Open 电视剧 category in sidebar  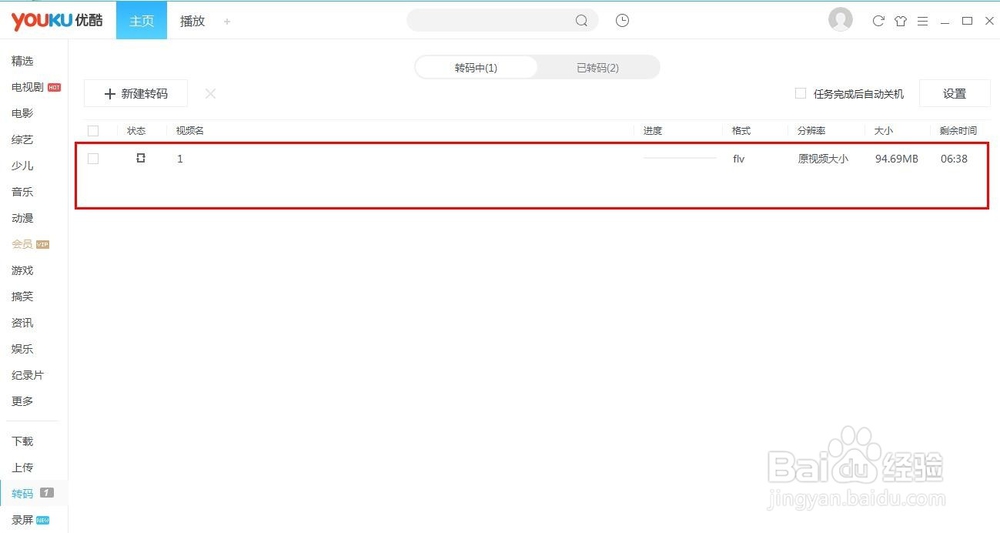[x=27, y=87]
